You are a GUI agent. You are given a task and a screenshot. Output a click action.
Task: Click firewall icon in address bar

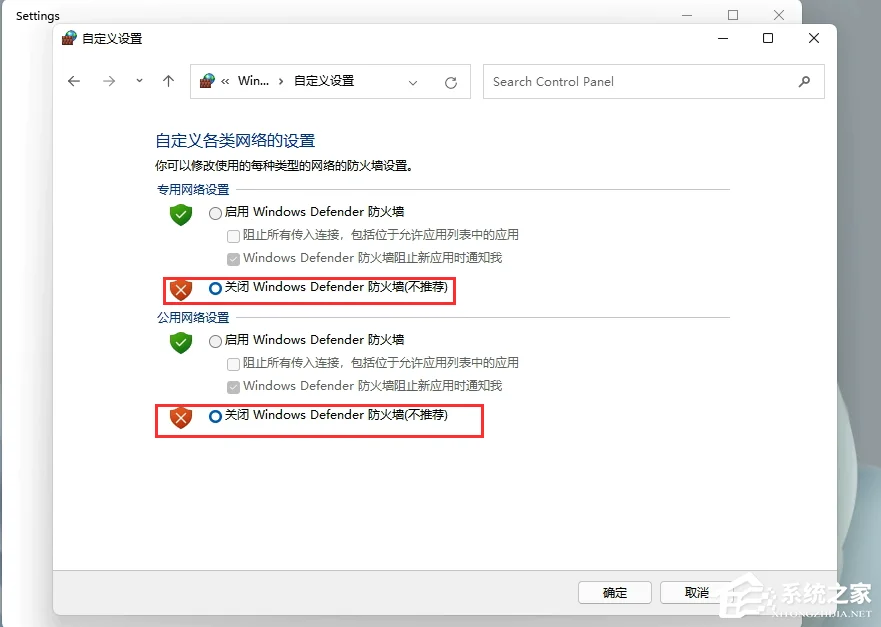click(207, 81)
